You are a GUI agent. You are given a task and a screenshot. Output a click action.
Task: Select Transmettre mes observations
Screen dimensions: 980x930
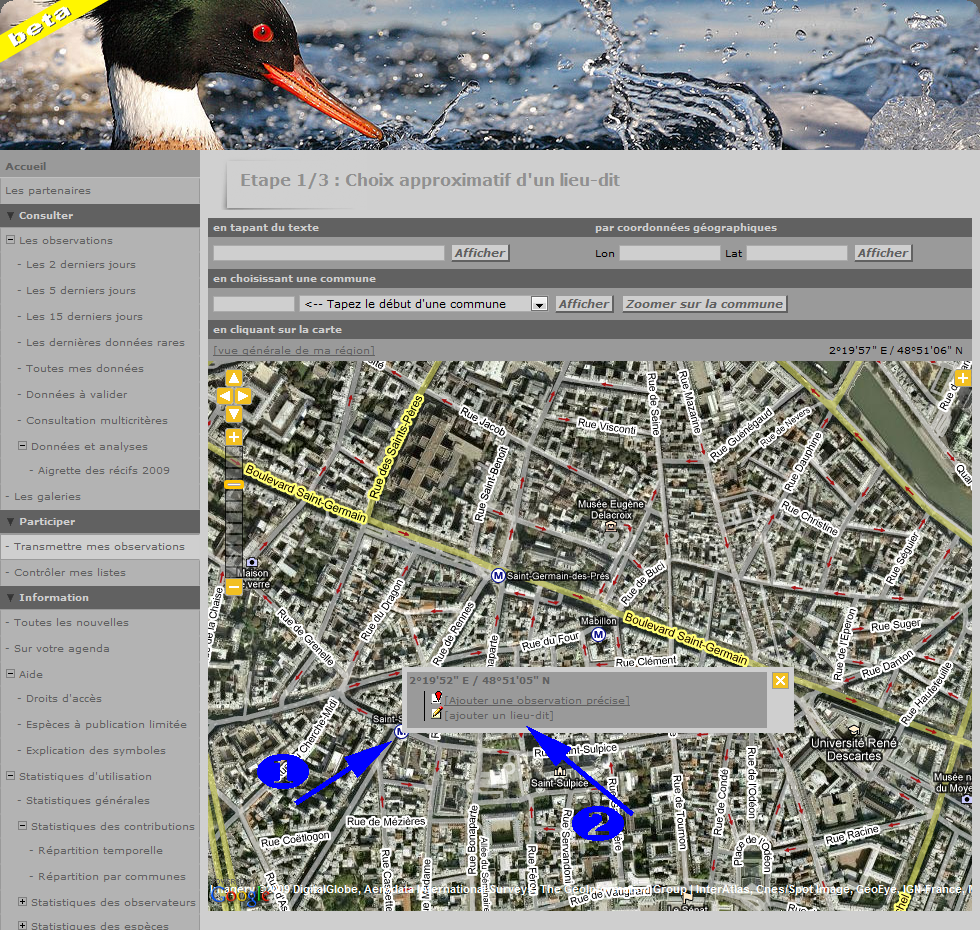click(99, 547)
